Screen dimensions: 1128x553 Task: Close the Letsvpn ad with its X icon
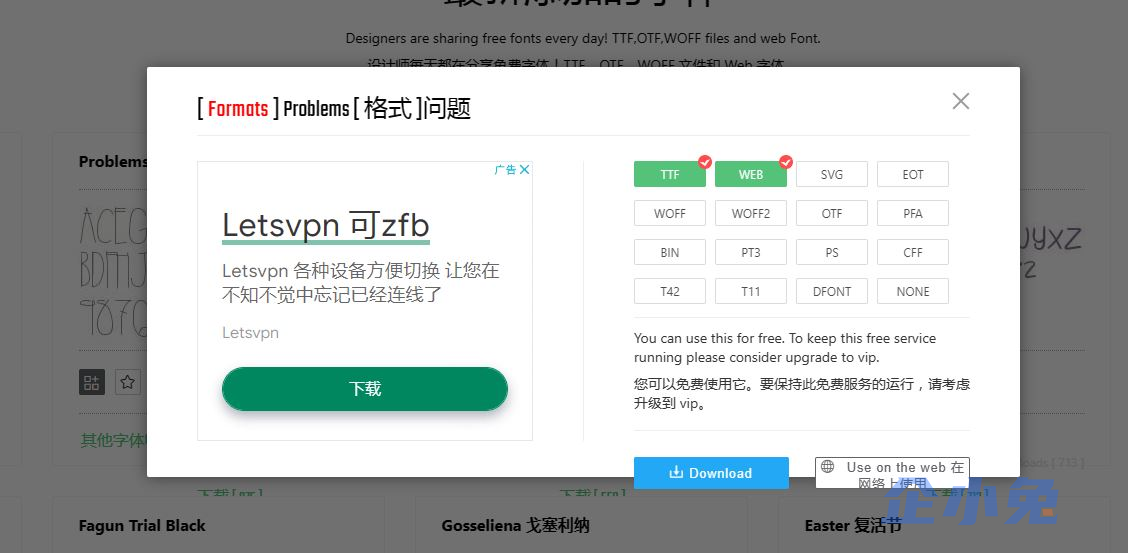tap(524, 170)
